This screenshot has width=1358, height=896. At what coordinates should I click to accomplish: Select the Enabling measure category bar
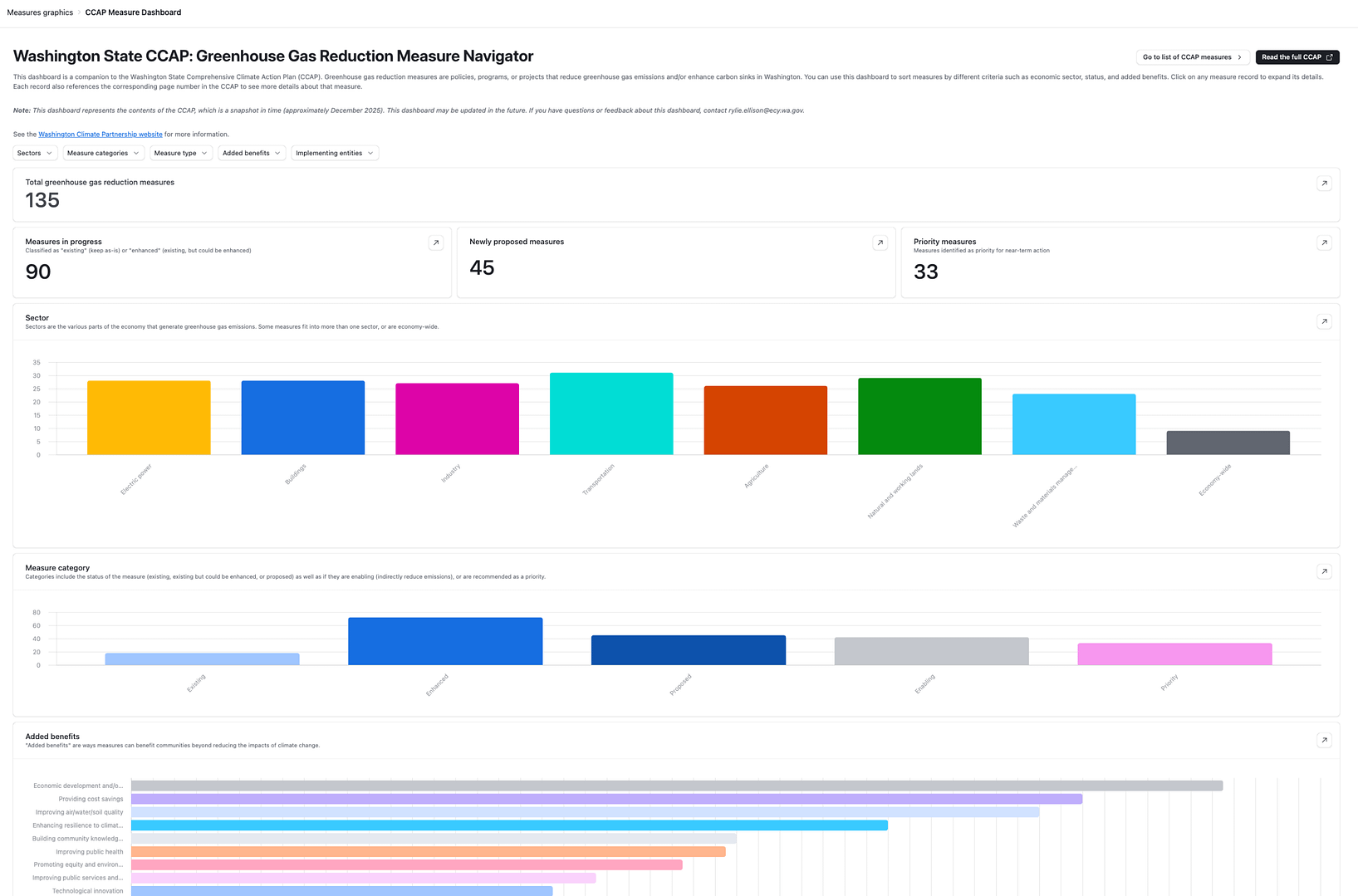click(x=932, y=651)
